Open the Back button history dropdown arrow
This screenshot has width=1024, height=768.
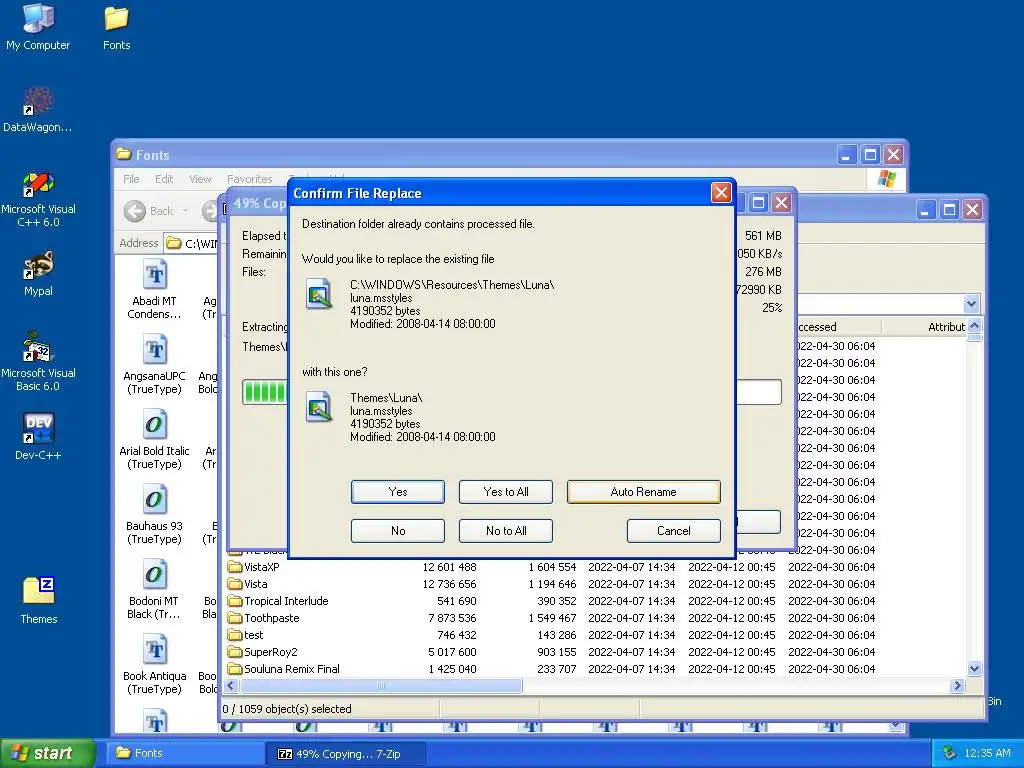coord(185,211)
